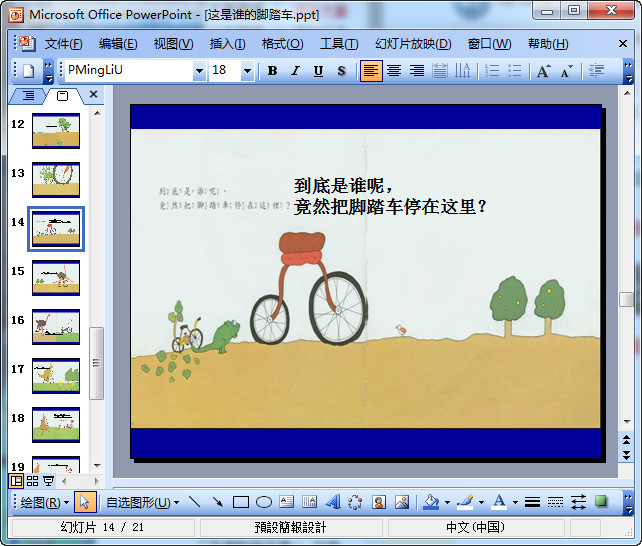
Task: Toggle Underline formatting
Action: pyautogui.click(x=318, y=71)
